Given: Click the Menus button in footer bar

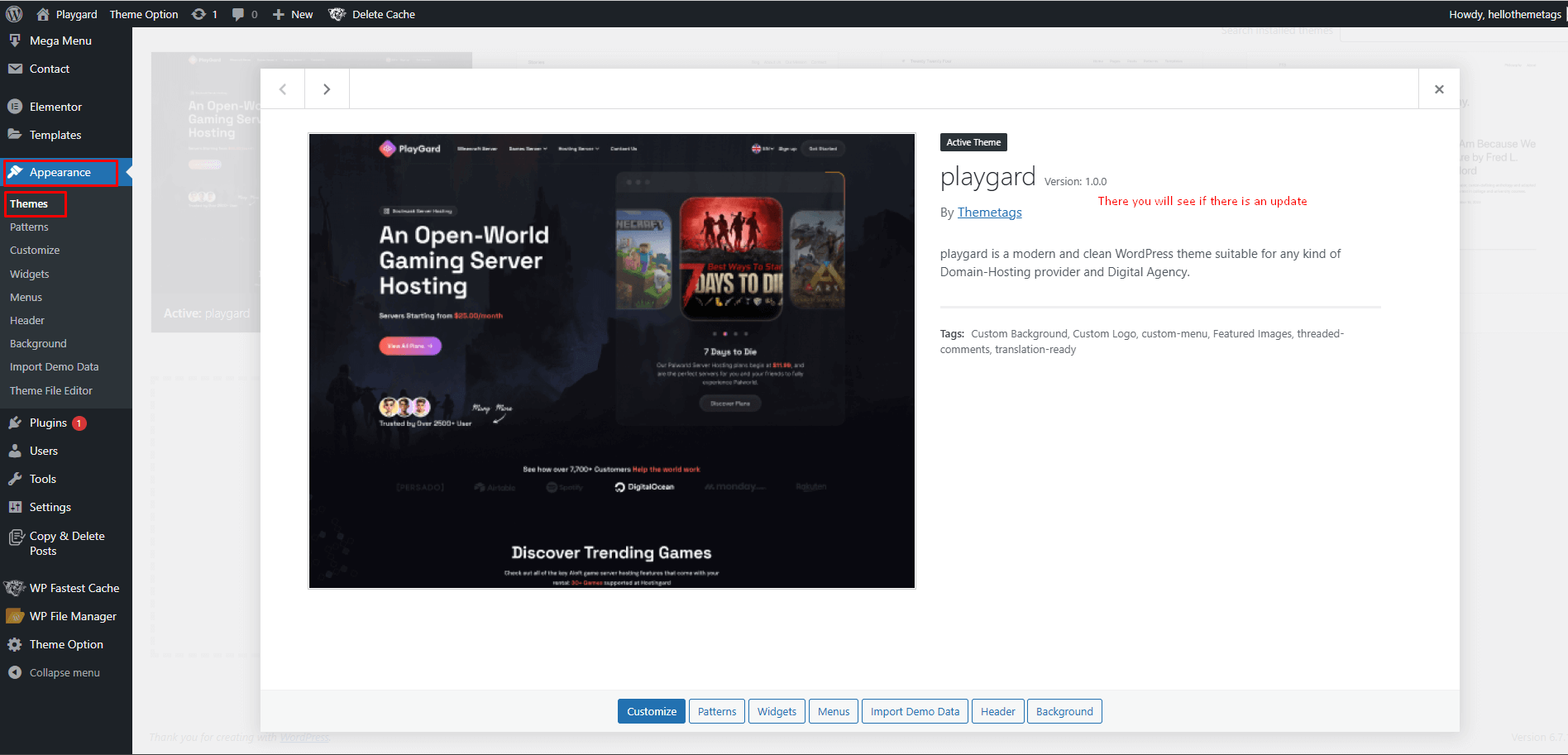Looking at the screenshot, I should (x=834, y=711).
